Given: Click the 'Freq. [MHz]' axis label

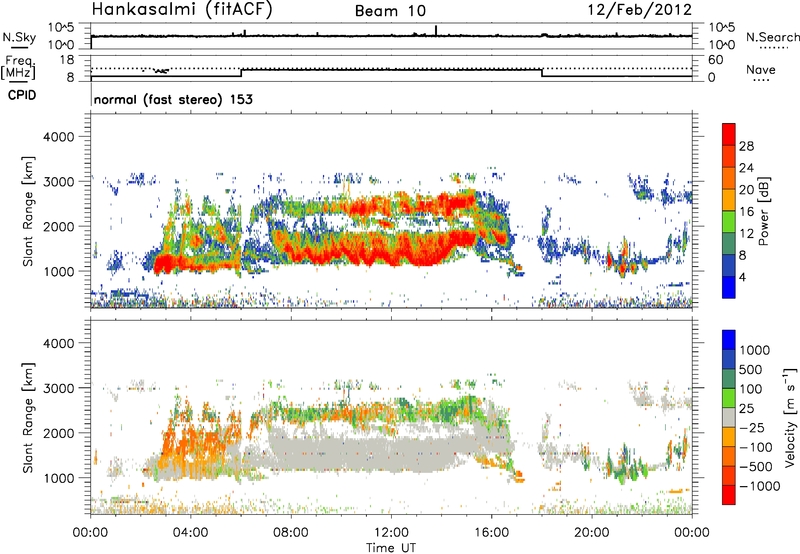Looking at the screenshot, I should (18, 67).
